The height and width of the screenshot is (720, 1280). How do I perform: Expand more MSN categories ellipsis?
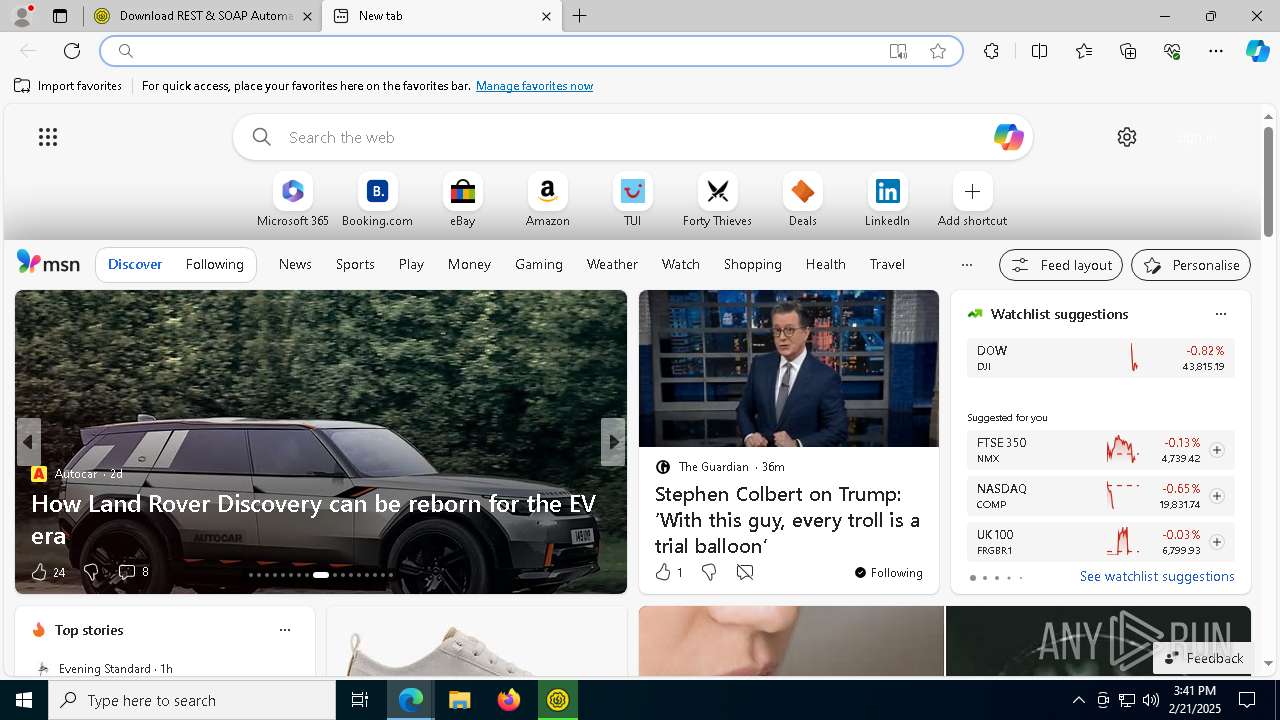point(966,265)
